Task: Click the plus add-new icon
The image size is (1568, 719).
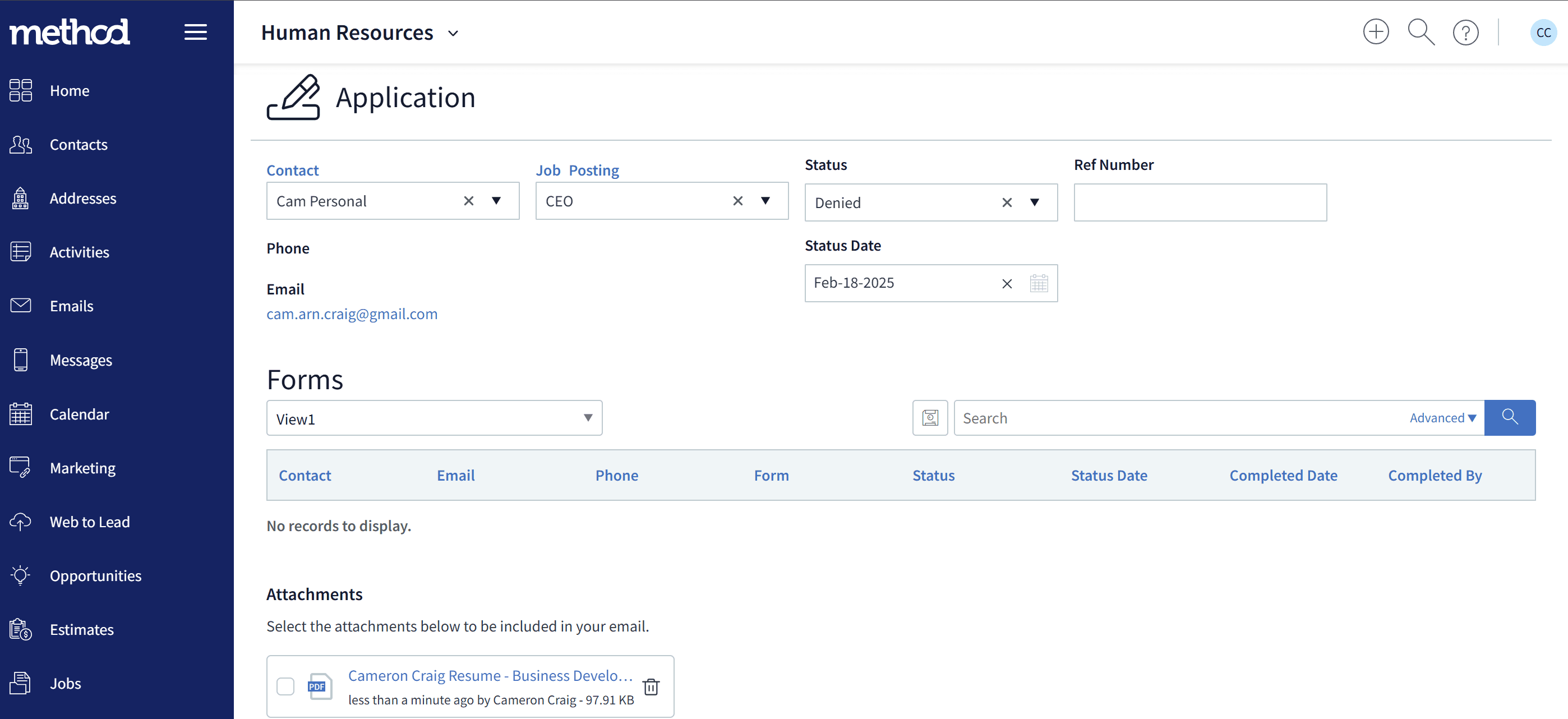Action: pyautogui.click(x=1376, y=31)
